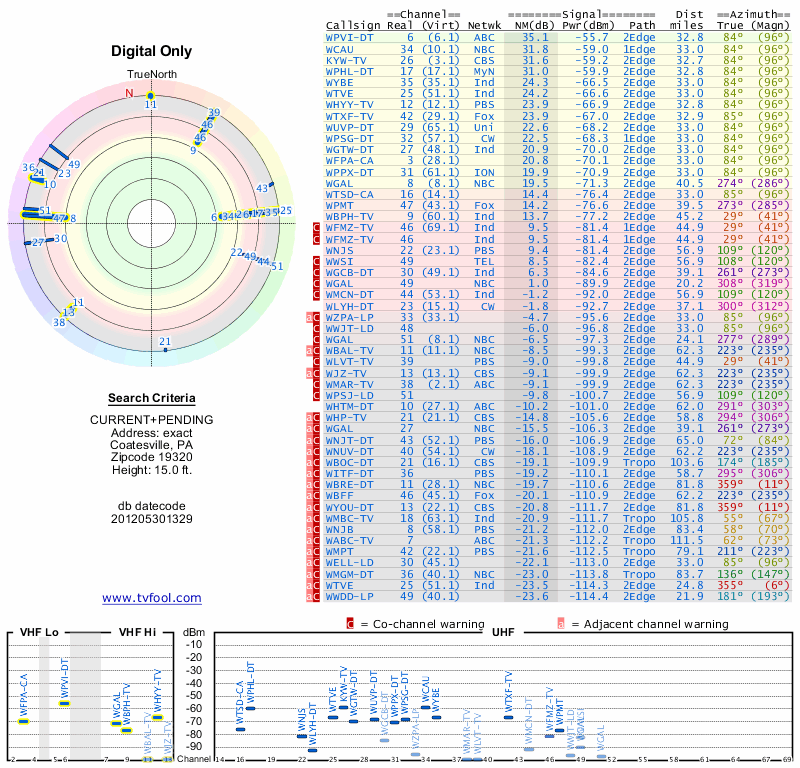The image size is (800, 768).
Task: Select WJZ-TV in the callsign column
Action: (x=344, y=373)
